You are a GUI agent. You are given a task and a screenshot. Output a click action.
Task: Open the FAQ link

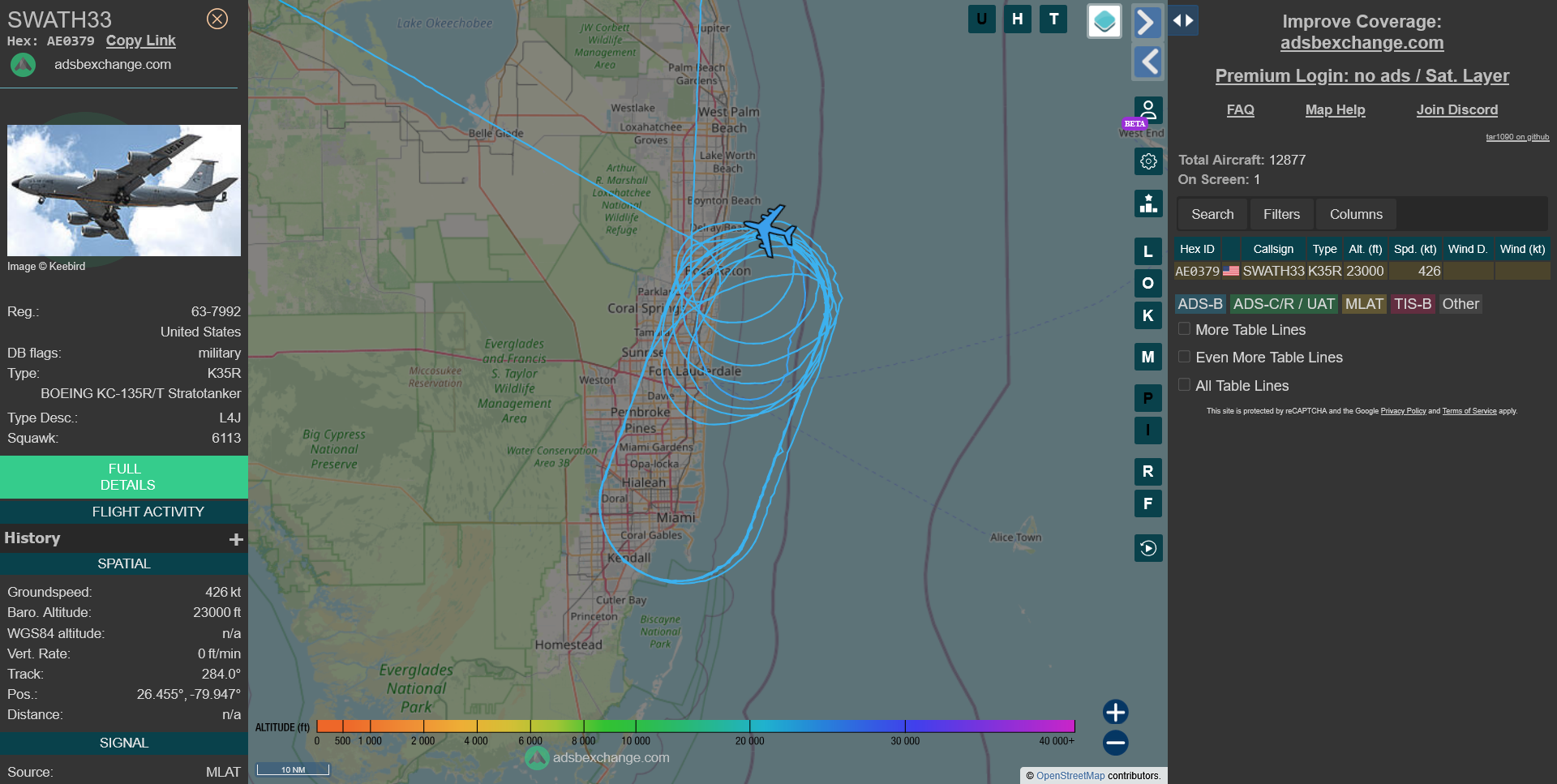[1240, 110]
